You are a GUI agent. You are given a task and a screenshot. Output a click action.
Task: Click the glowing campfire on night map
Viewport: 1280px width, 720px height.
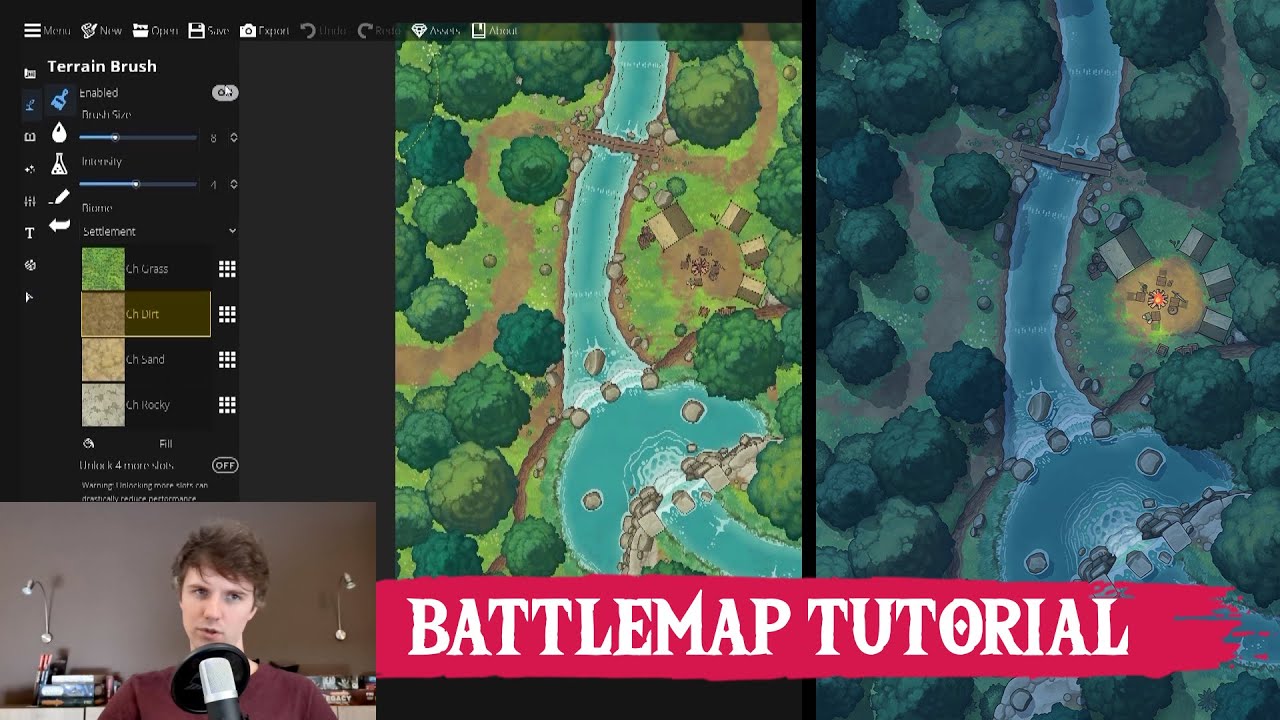(1158, 299)
